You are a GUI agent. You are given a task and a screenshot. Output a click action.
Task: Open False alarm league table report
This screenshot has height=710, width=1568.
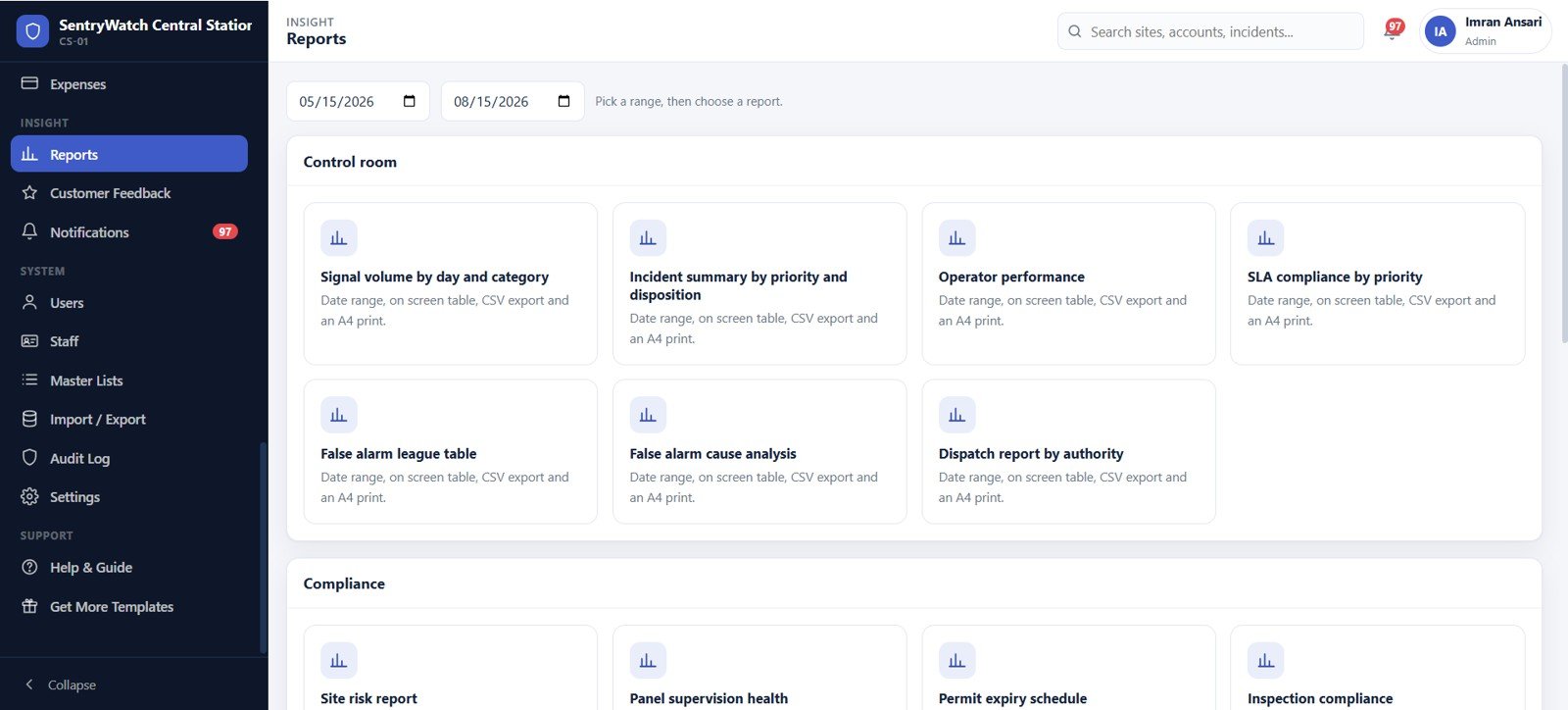pos(451,451)
